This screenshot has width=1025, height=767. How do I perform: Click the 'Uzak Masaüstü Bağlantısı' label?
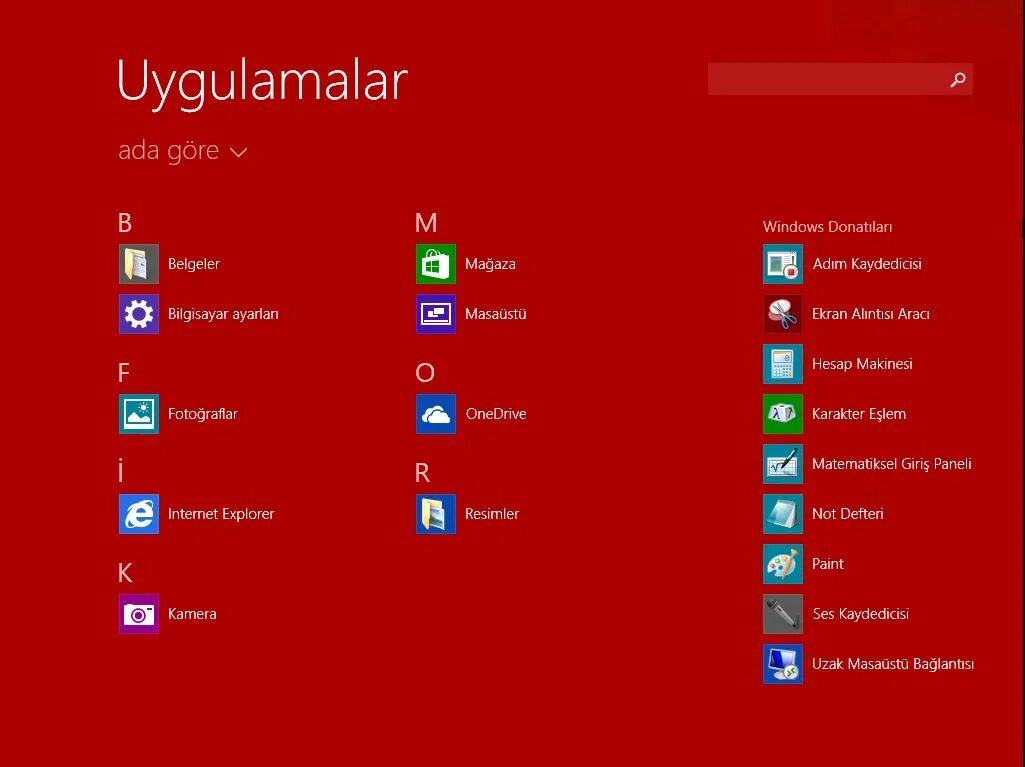[893, 664]
